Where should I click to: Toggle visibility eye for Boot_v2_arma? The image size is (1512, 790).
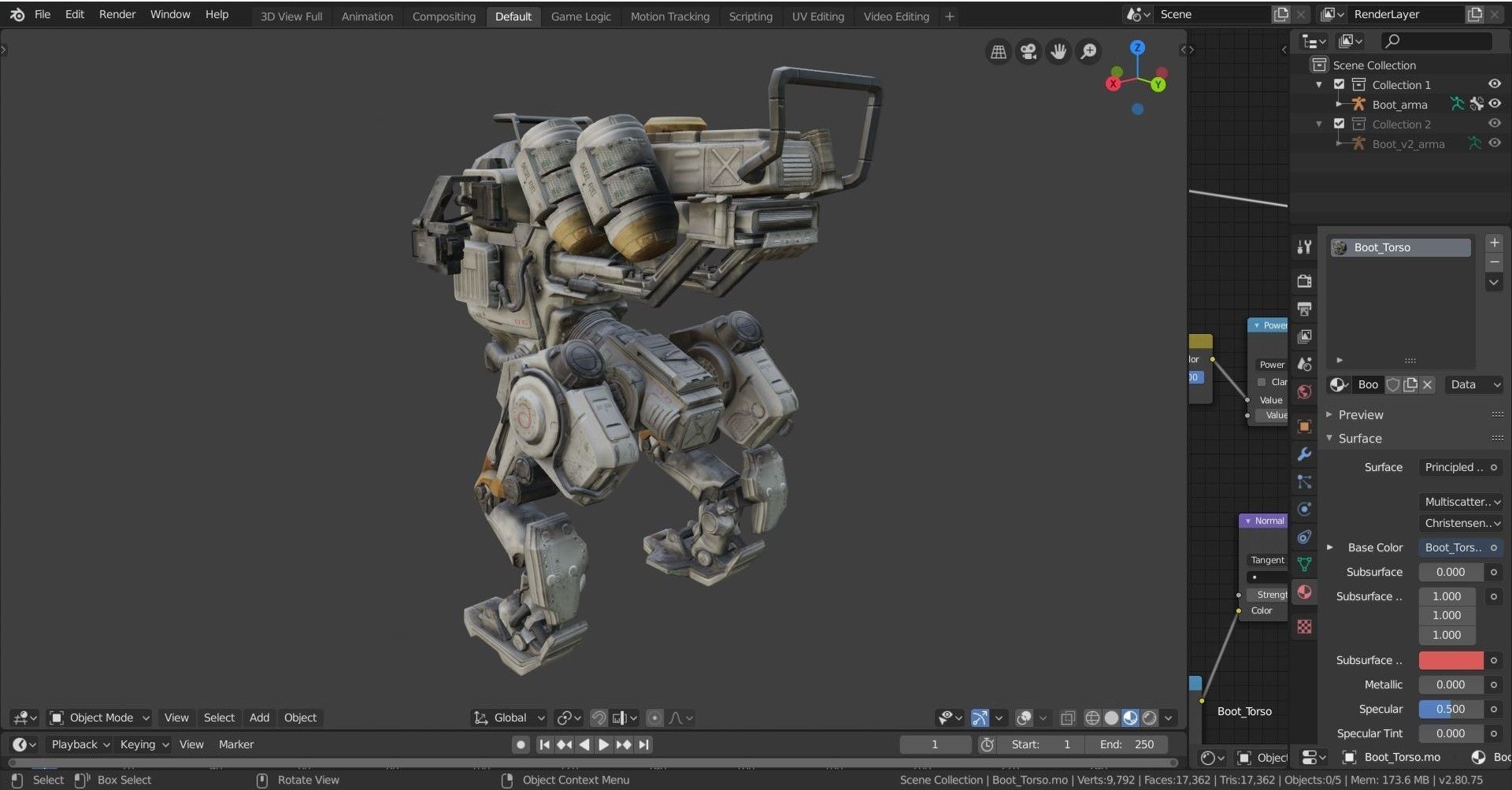1495,143
